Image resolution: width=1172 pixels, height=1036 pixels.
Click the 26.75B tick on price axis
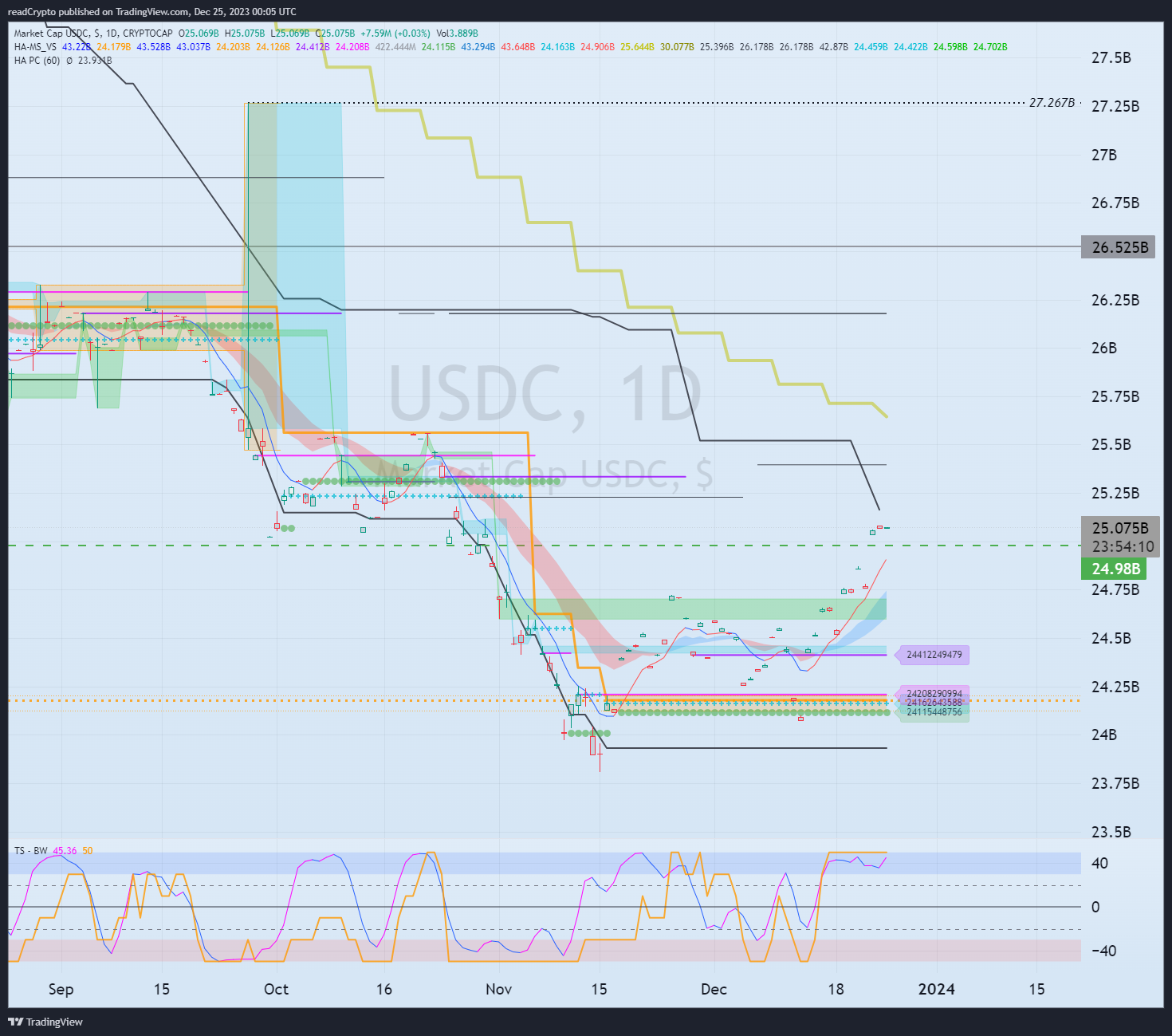1115,203
